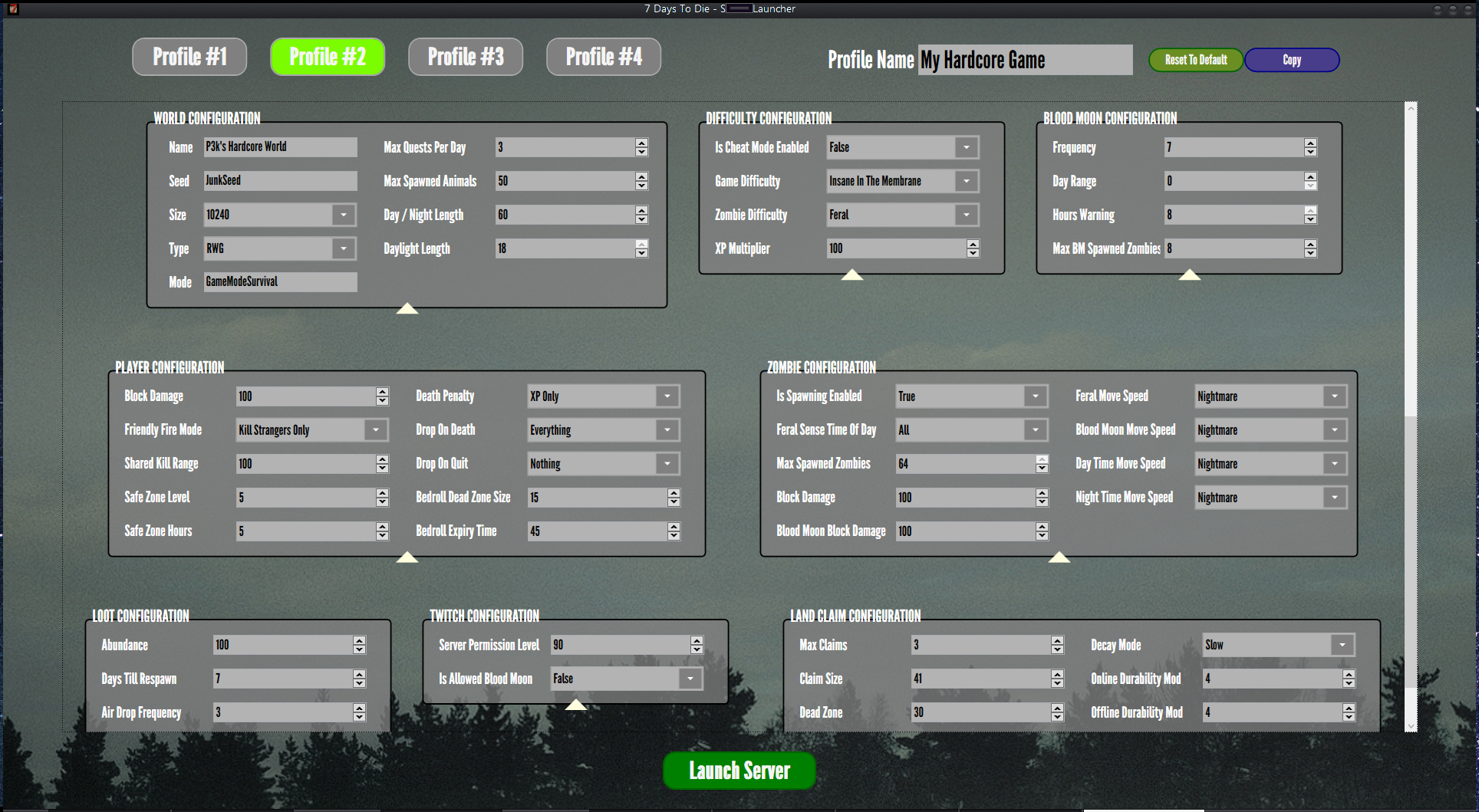This screenshot has width=1479, height=812.
Task: Open the world Size dropdown
Action: coord(280,215)
